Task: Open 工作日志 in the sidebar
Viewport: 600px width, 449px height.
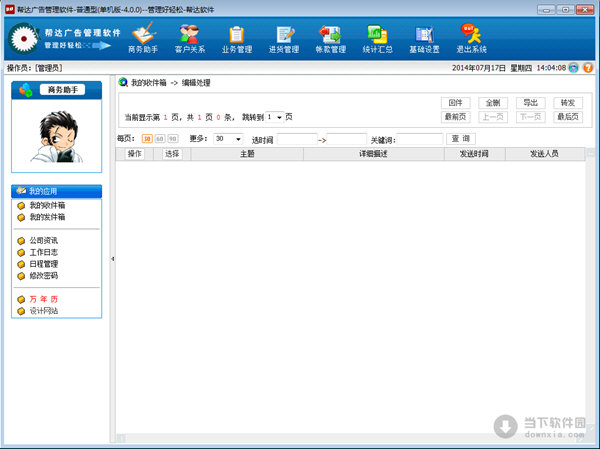Action: point(44,253)
